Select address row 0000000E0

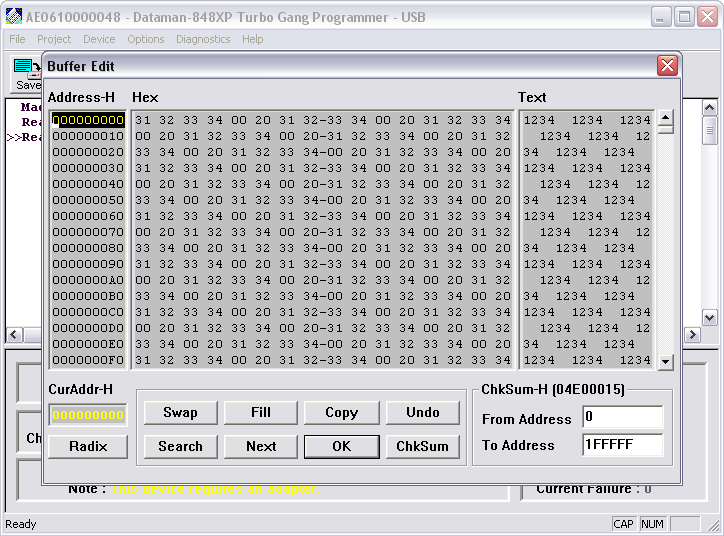pyautogui.click(x=88, y=344)
